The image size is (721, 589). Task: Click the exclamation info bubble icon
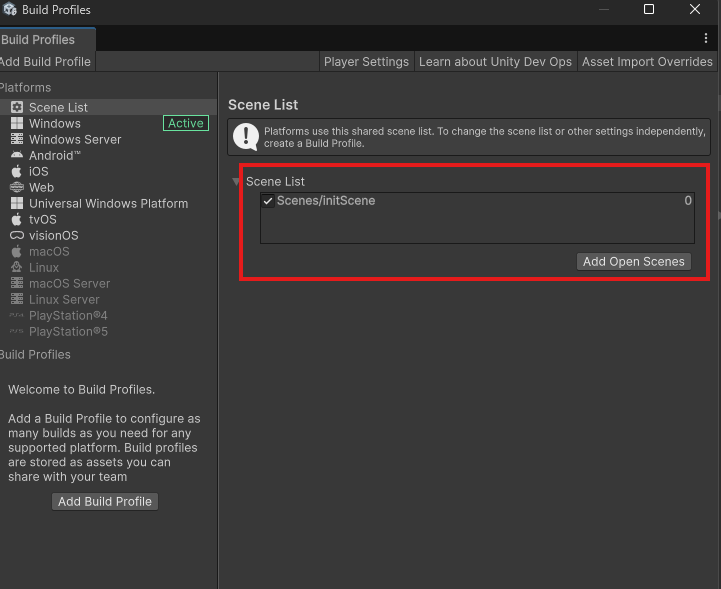[x=246, y=137]
